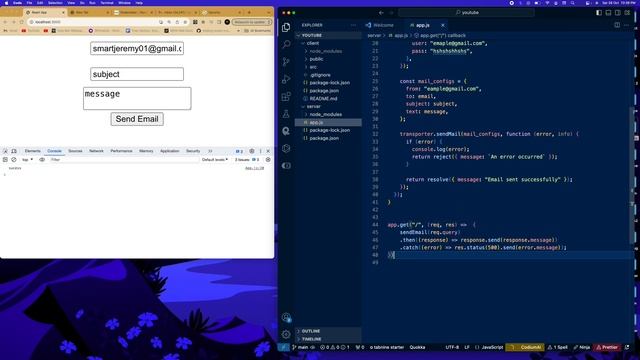Close the DevTools panel
Viewport: 640px width, 360px height.
[268, 151]
